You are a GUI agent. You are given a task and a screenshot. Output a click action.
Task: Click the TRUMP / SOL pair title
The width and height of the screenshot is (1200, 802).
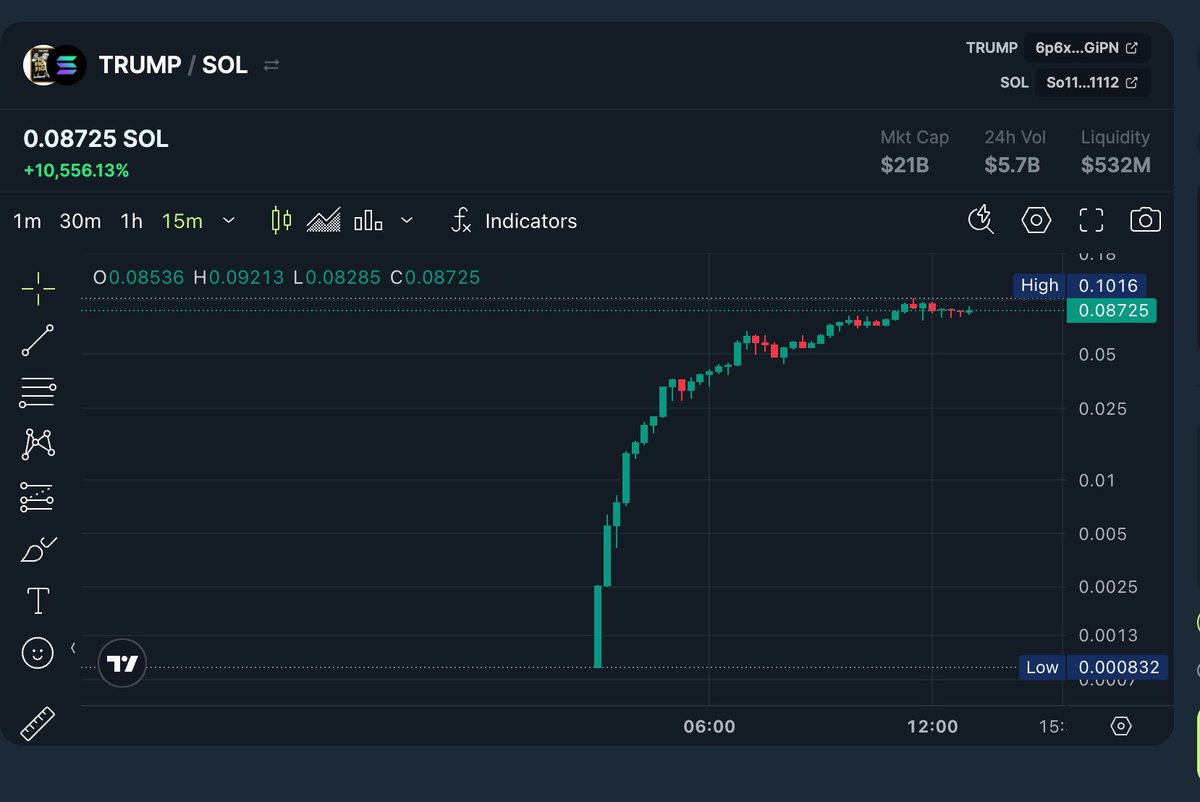point(173,66)
